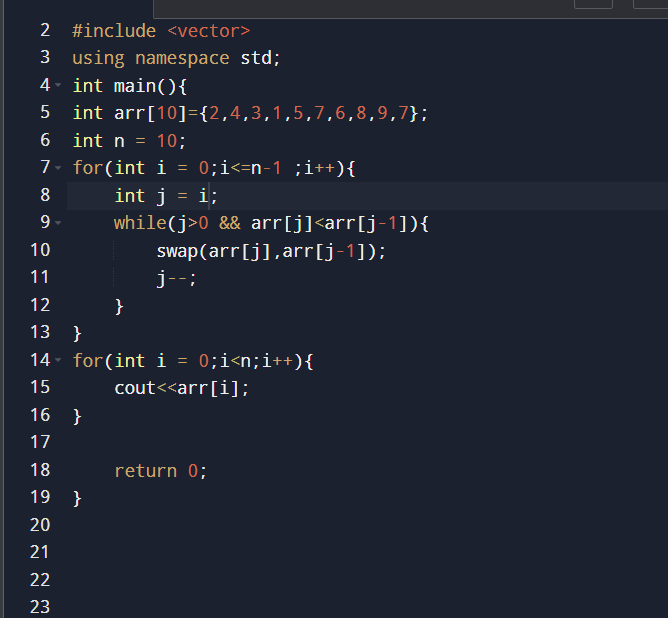This screenshot has height=618, width=668.
Task: Click 'while' keyword on line 9
Action: click(x=140, y=223)
